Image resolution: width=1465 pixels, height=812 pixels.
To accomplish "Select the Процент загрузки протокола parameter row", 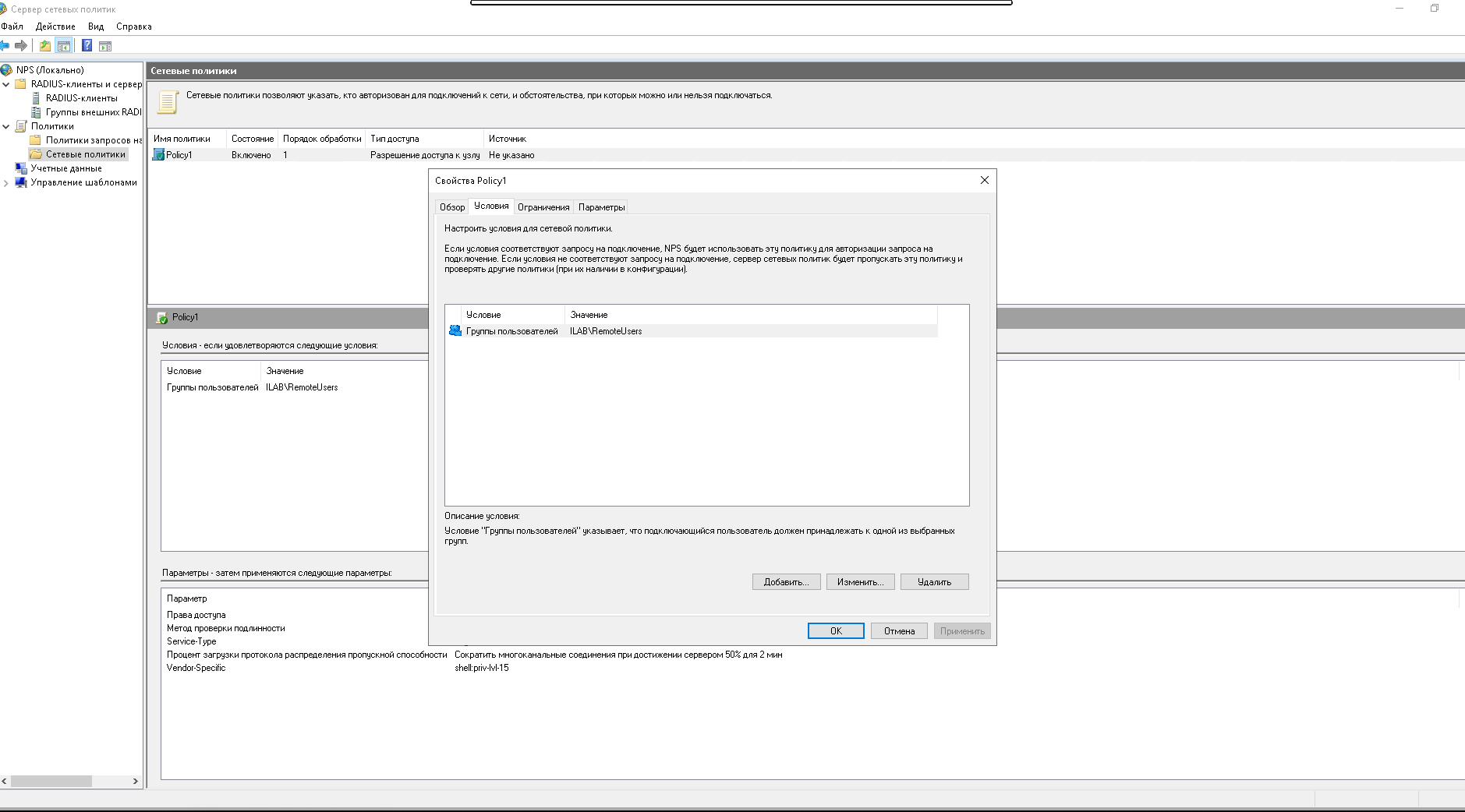I will tap(306, 655).
